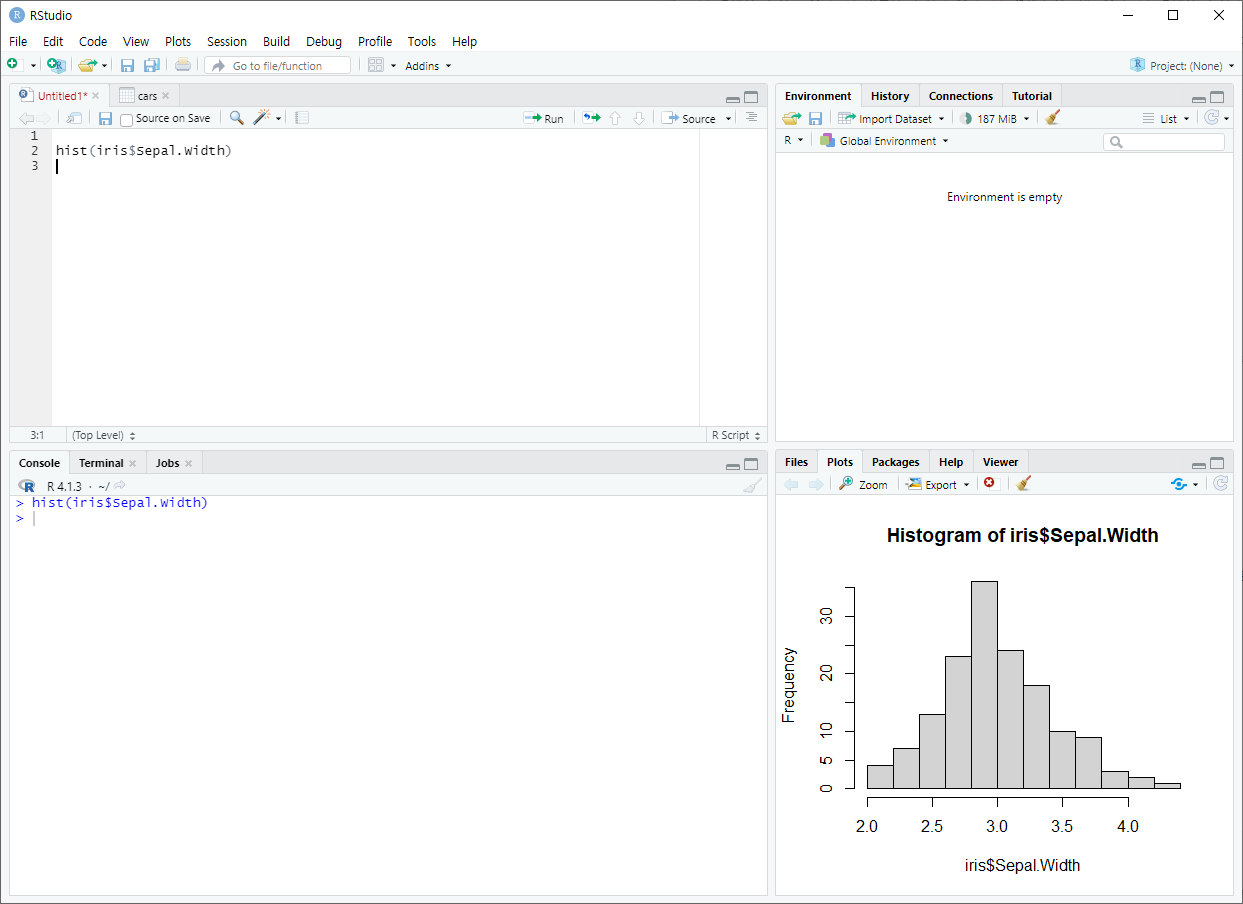Open the Connections tab
Screen dimensions: 1243x904
point(960,96)
